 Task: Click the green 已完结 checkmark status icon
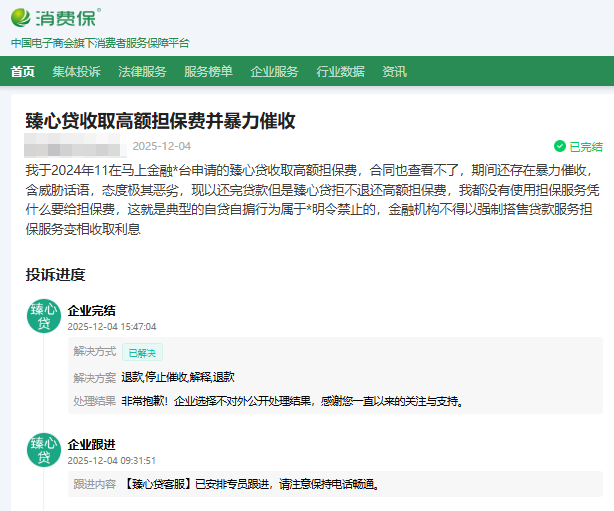tap(560, 146)
